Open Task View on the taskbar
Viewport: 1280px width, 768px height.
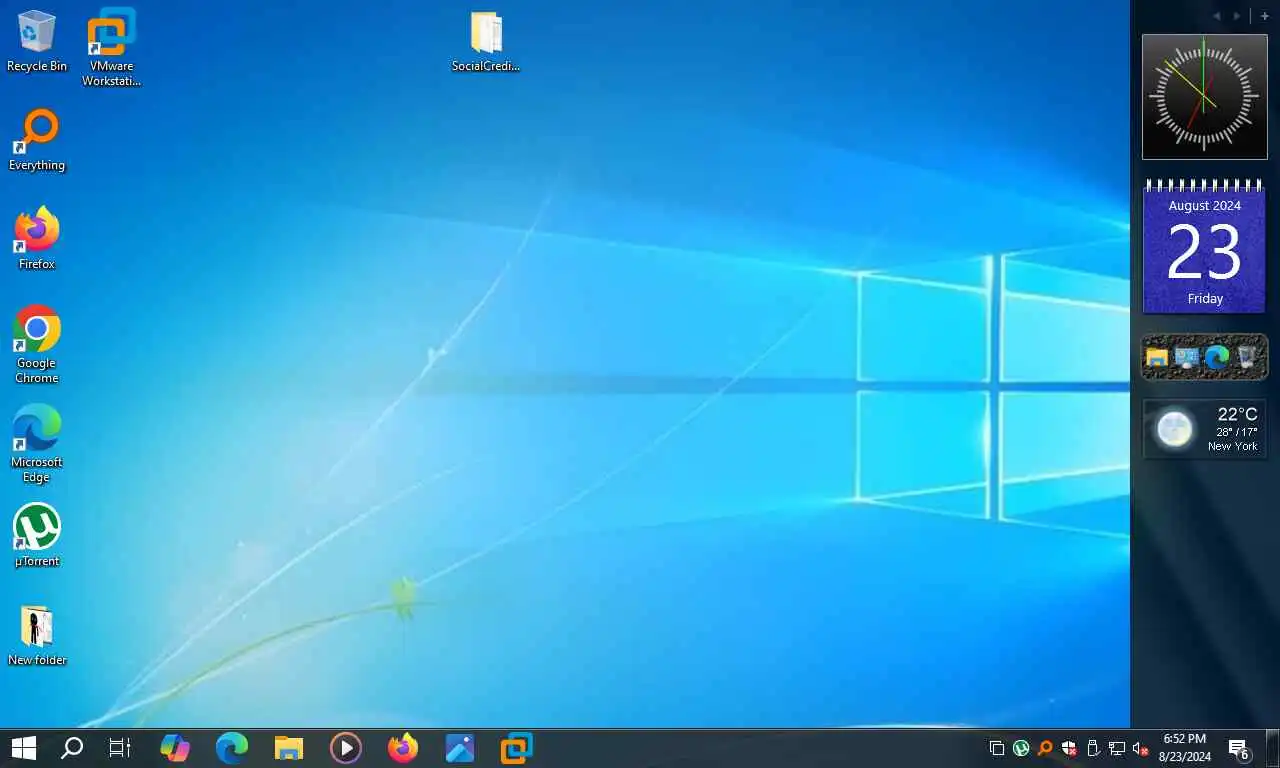click(x=120, y=748)
